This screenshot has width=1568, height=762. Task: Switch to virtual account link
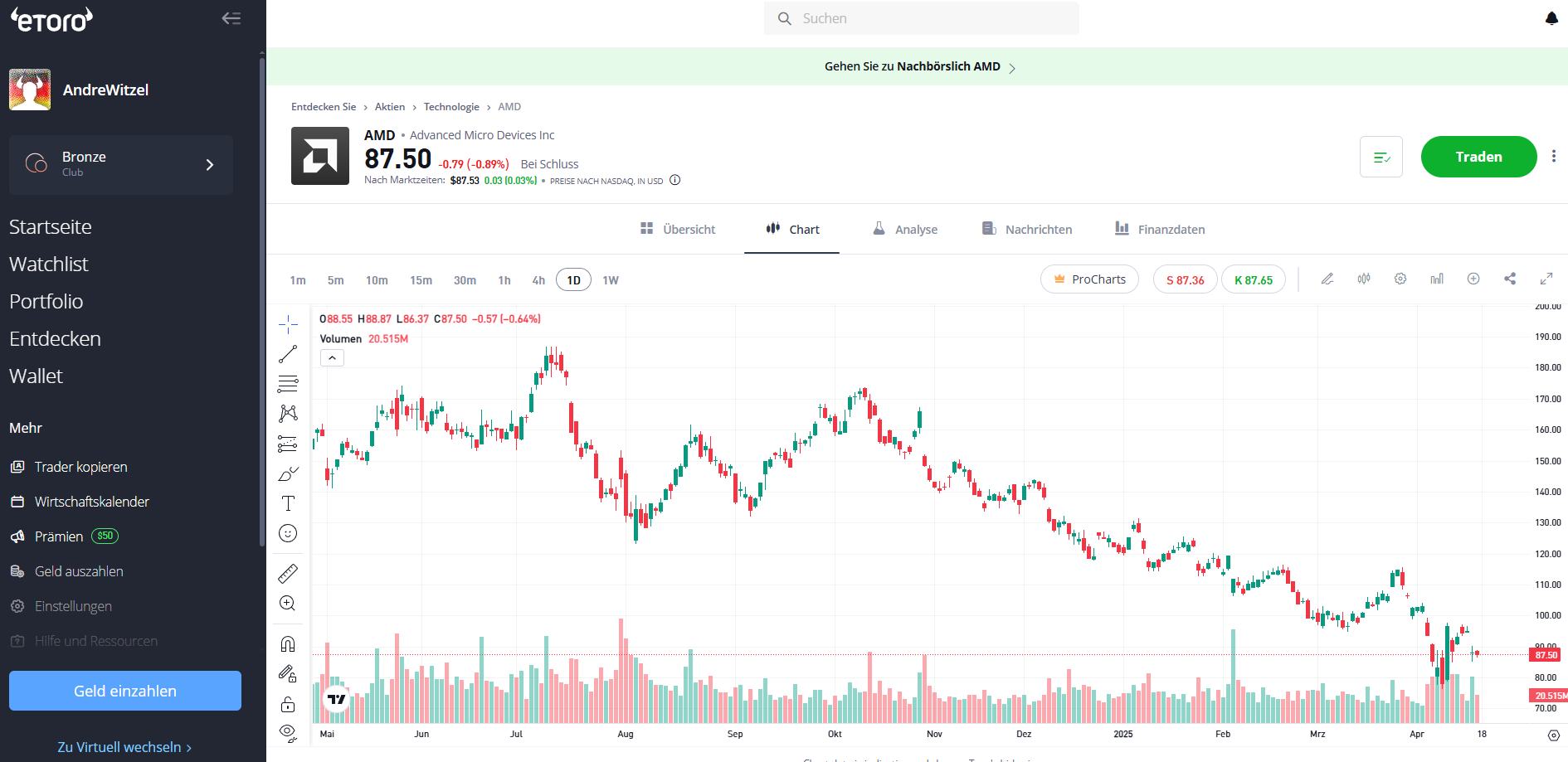tap(124, 747)
